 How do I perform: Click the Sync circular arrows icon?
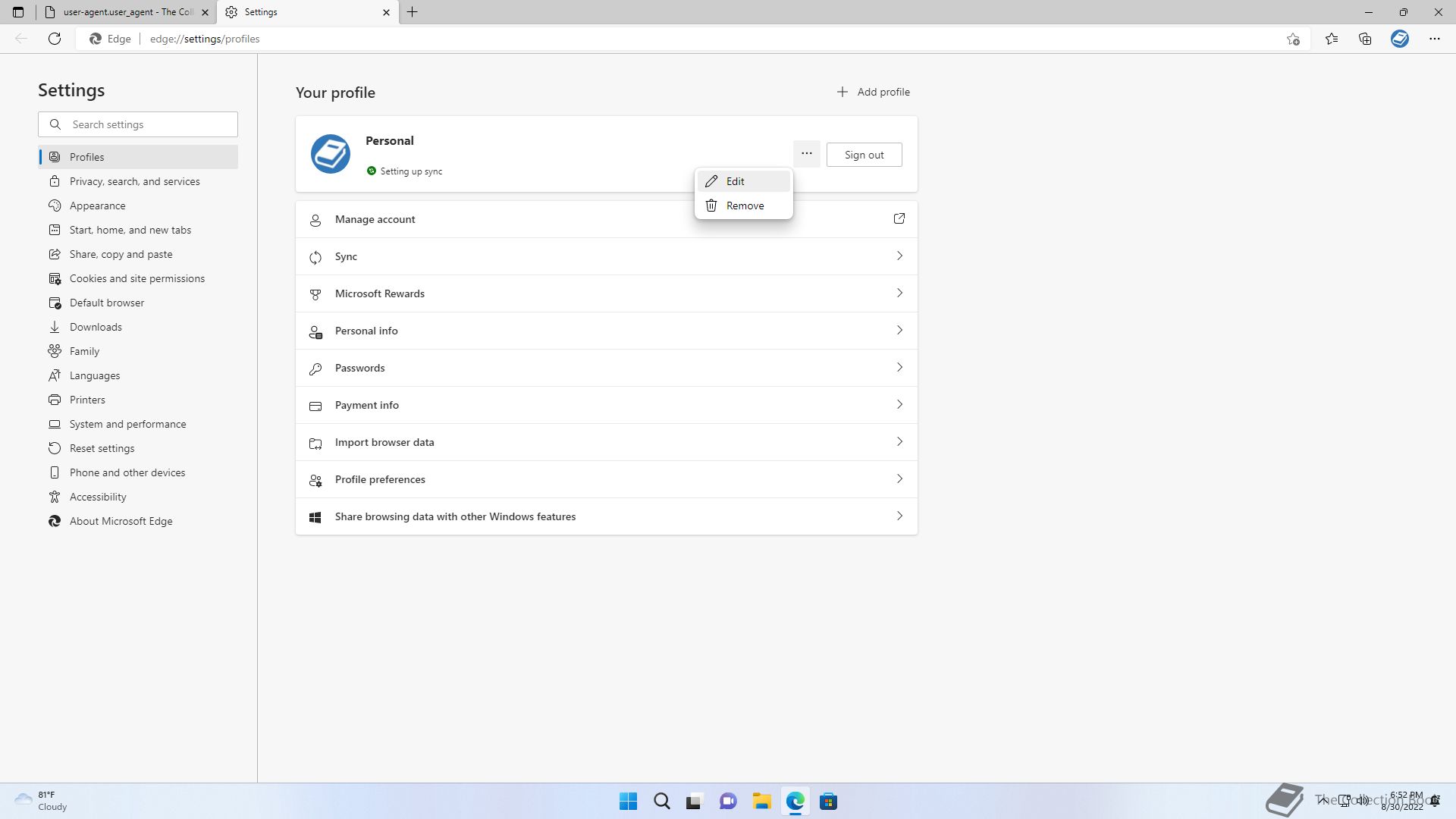pyautogui.click(x=315, y=257)
